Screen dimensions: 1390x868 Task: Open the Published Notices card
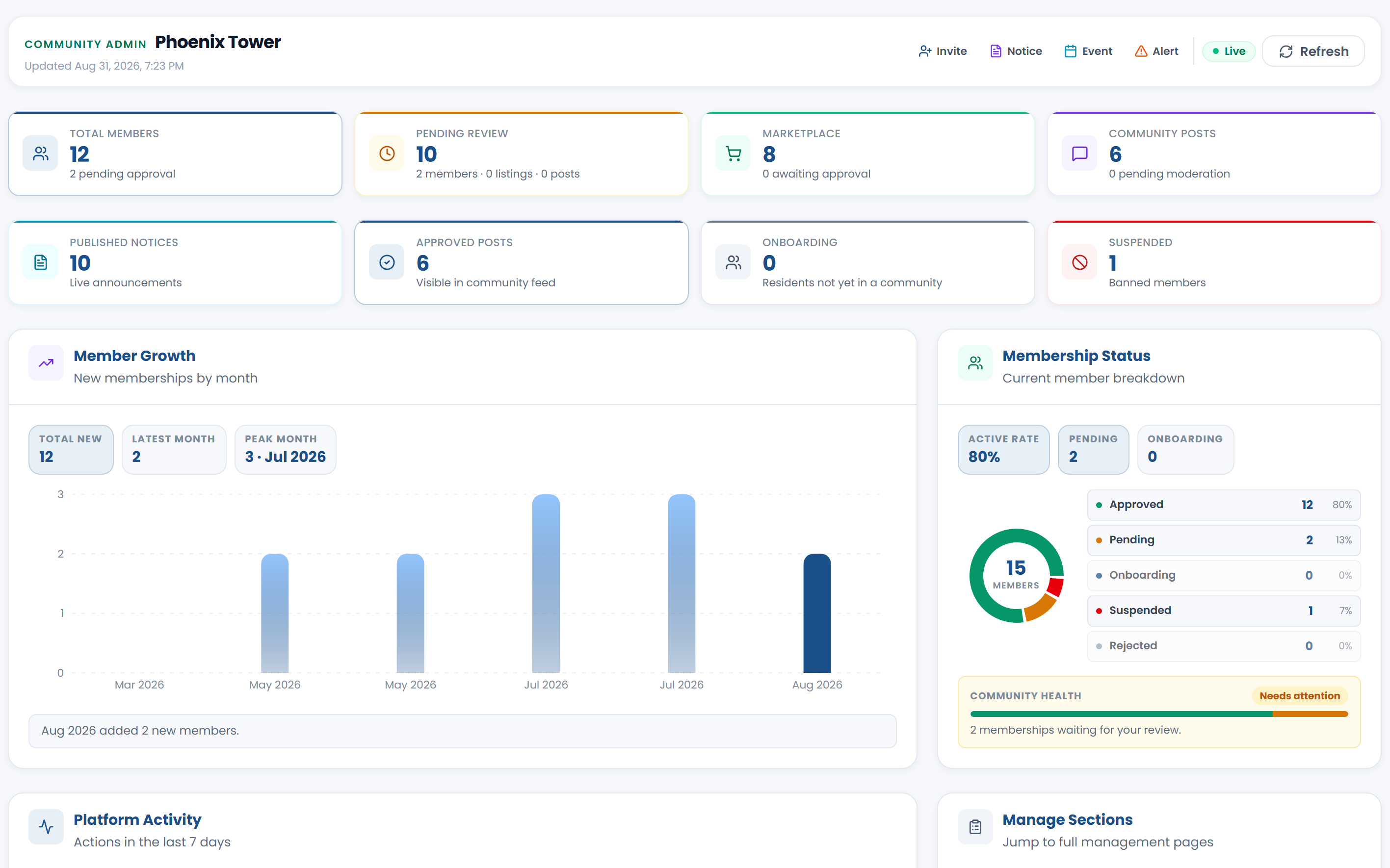[175, 263]
